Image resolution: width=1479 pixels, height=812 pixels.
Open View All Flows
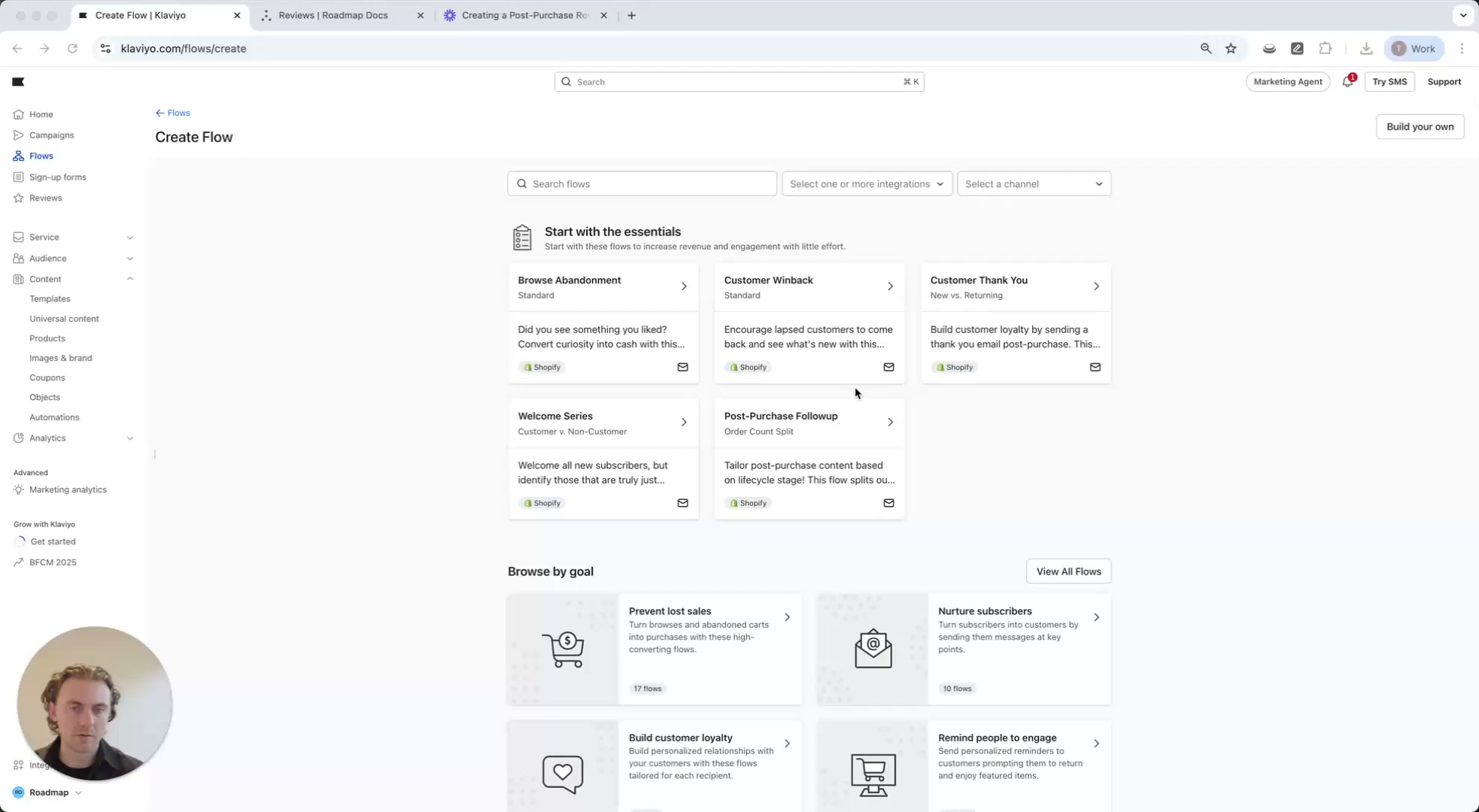click(x=1068, y=571)
